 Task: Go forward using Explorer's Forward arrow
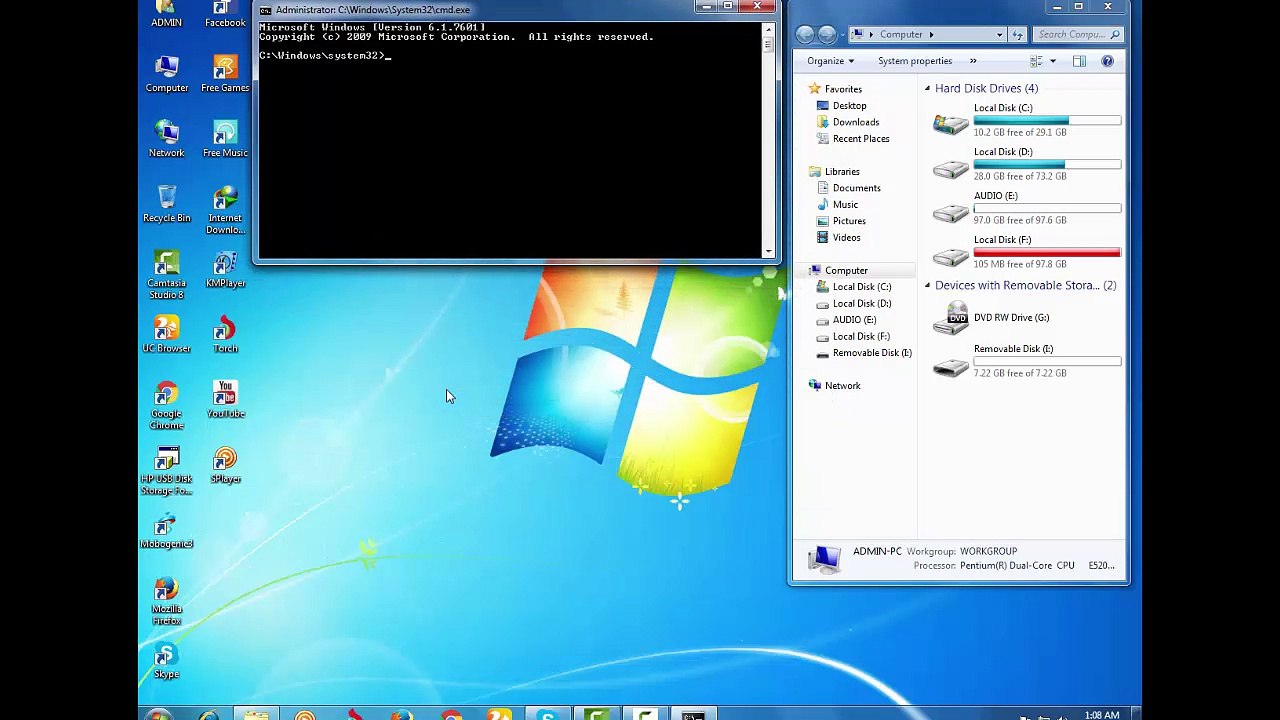[x=826, y=34]
